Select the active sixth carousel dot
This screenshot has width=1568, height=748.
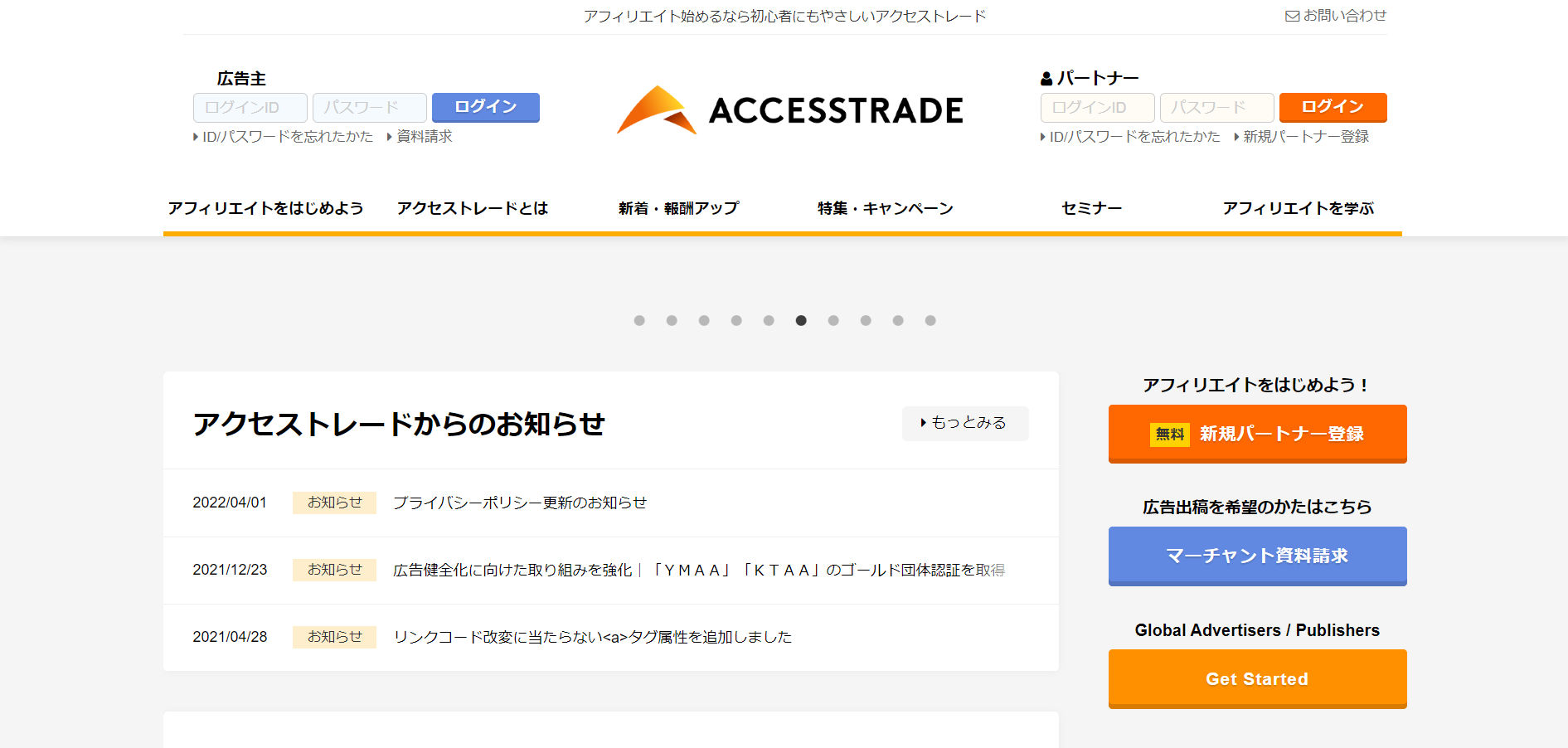(801, 321)
